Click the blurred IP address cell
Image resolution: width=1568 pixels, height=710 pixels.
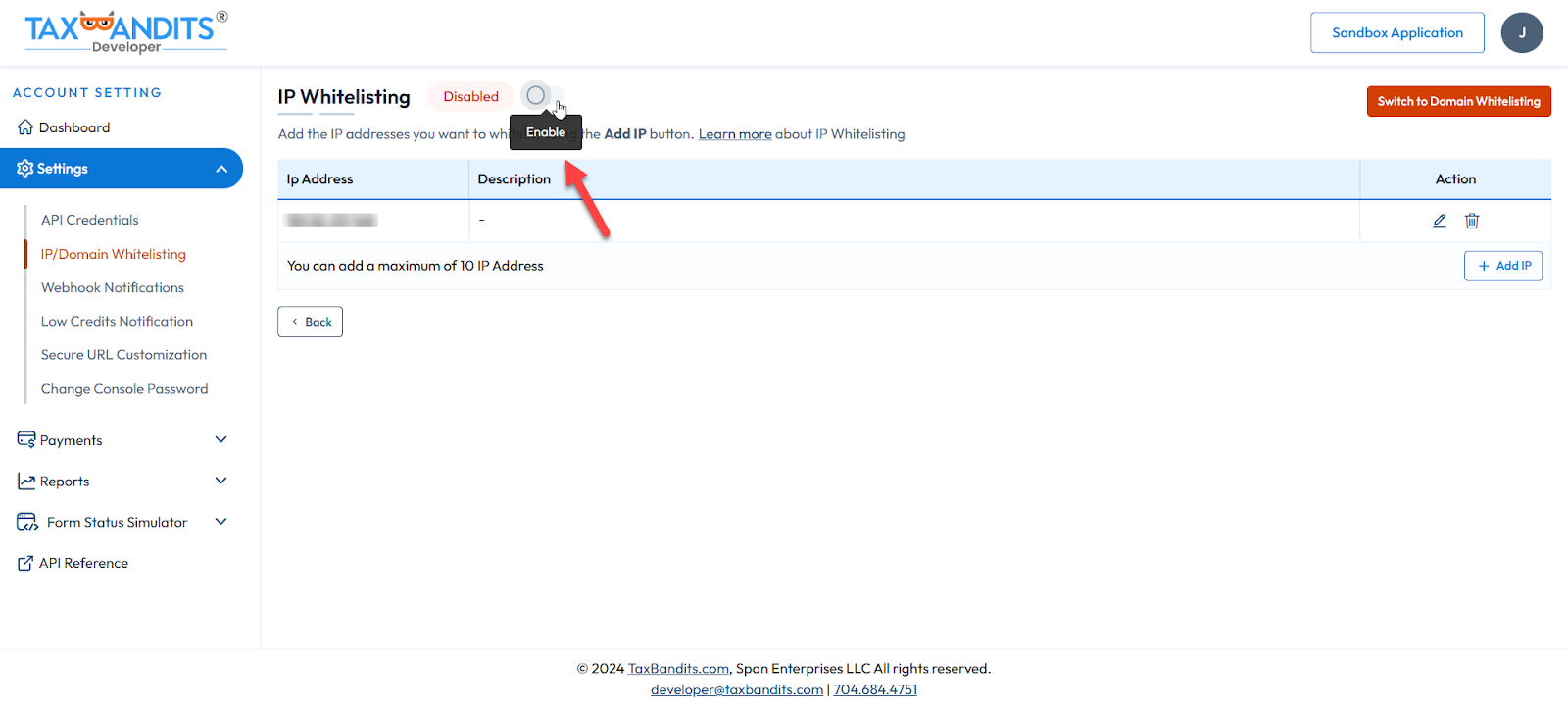(x=330, y=221)
